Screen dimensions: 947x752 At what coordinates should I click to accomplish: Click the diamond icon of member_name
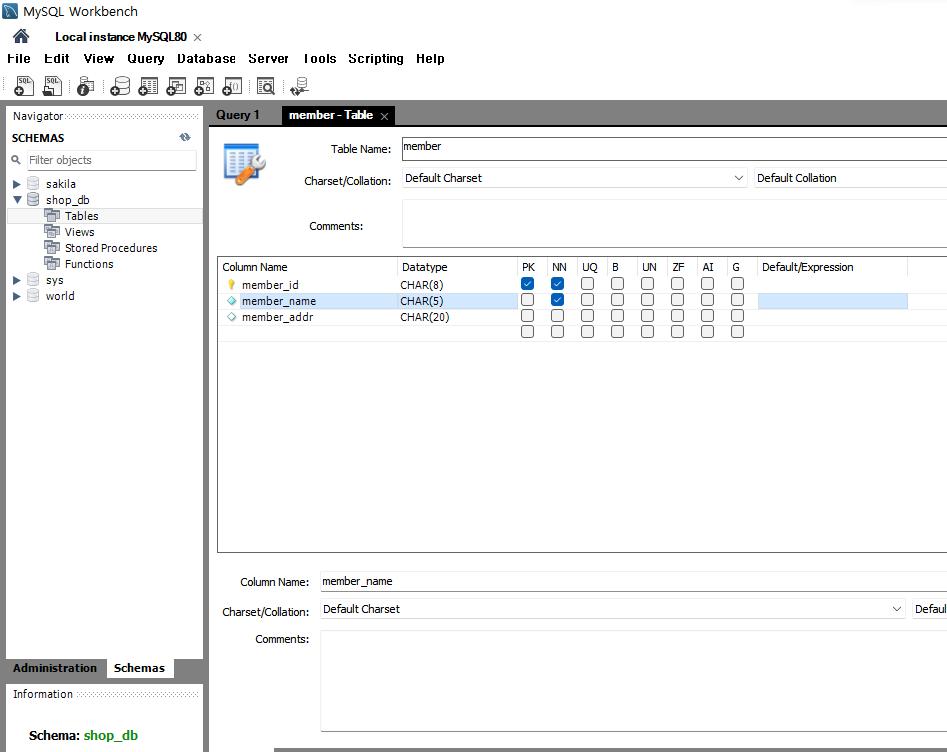tap(231, 301)
